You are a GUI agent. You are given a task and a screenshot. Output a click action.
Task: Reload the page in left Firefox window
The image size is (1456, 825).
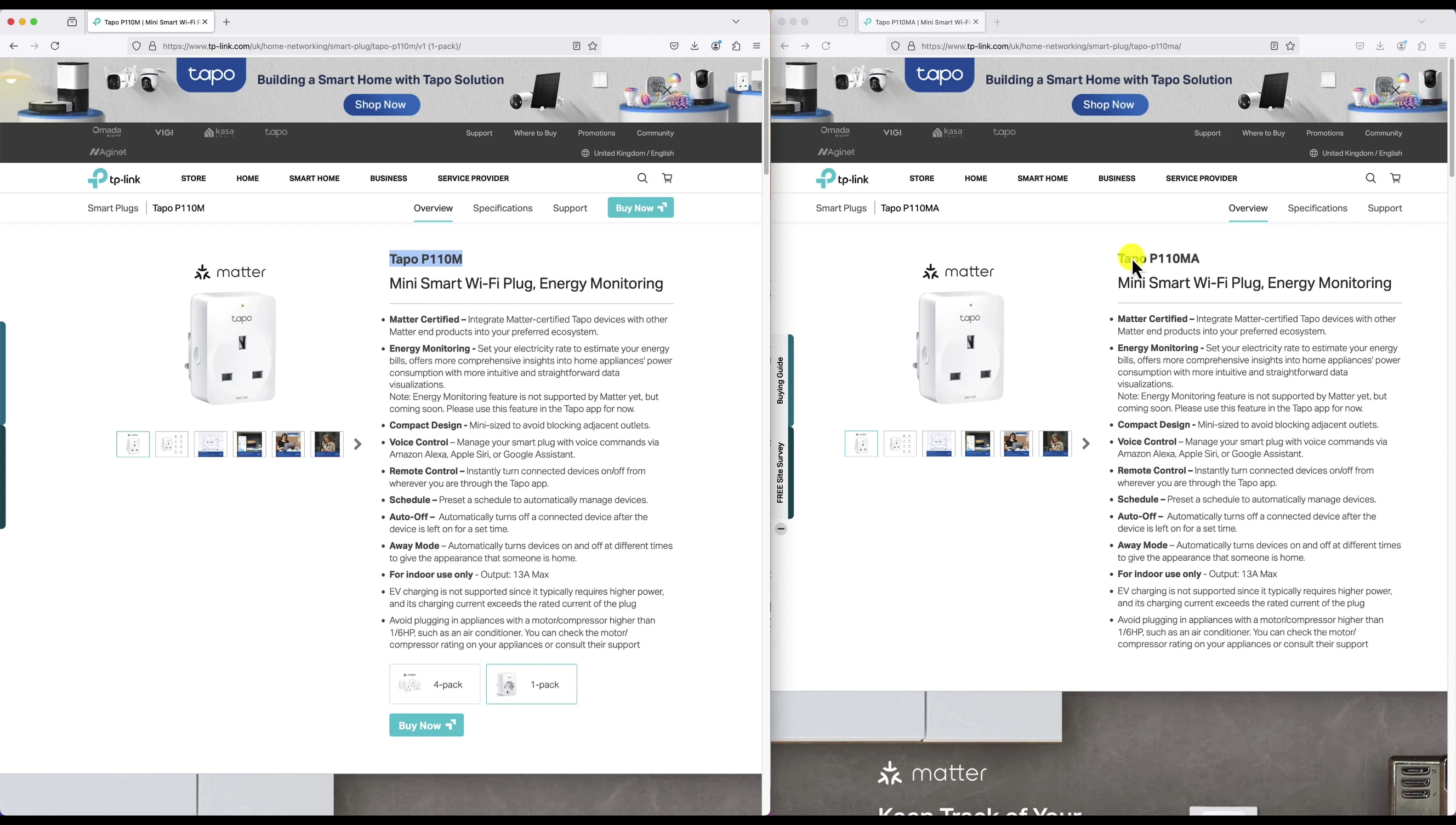[x=55, y=46]
